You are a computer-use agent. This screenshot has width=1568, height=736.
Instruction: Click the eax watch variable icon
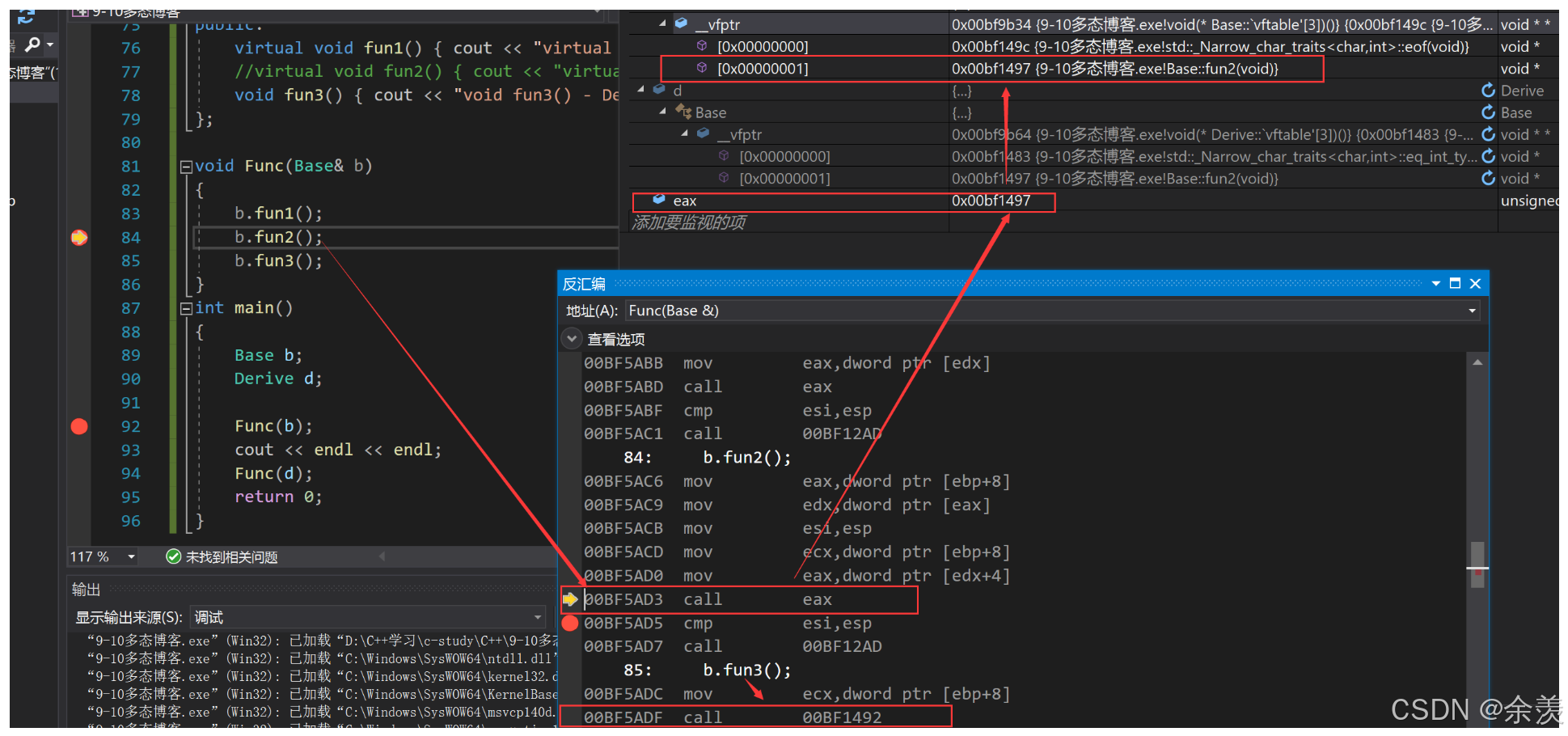pos(659,200)
